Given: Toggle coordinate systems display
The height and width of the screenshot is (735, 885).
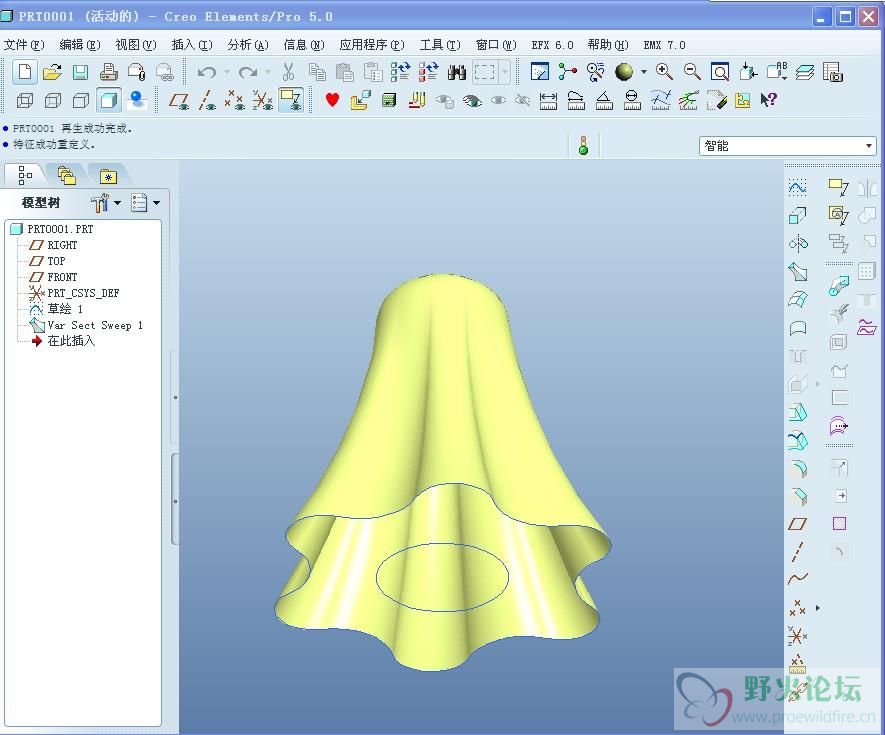Looking at the screenshot, I should (262, 100).
